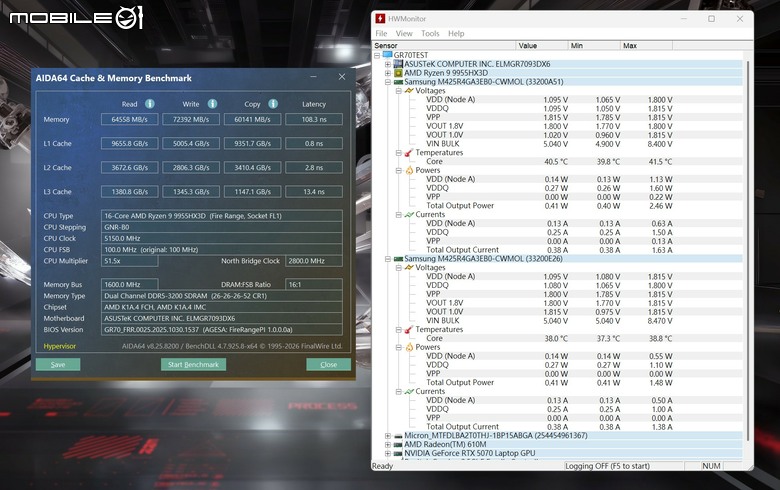Click the Micron SSD drive icon
Screen dimensions: 780x490
pyautogui.click(x=398, y=436)
